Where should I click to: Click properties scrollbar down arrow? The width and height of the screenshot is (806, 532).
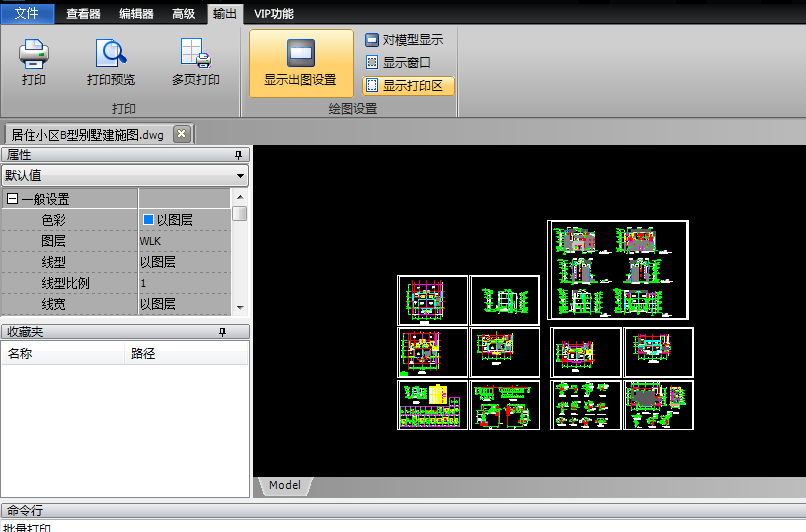(240, 307)
